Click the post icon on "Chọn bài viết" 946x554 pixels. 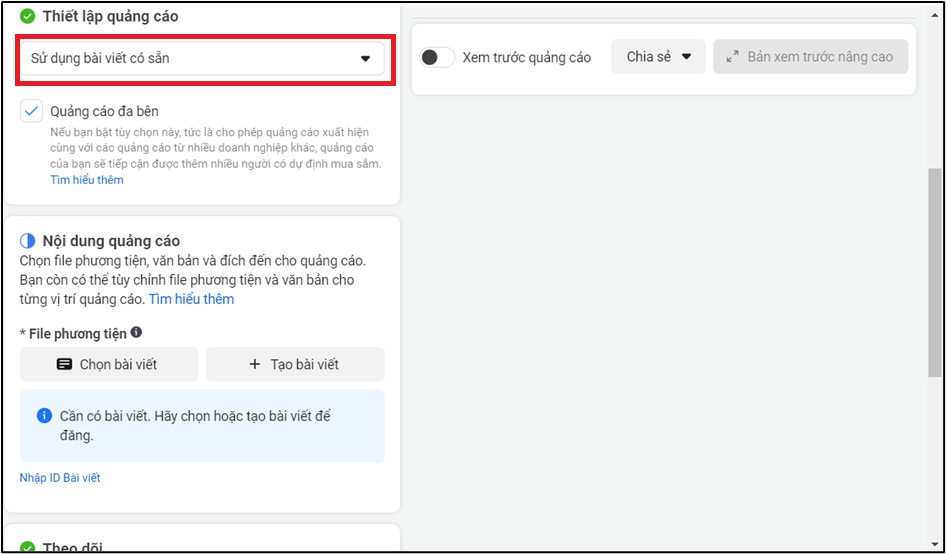coord(64,364)
